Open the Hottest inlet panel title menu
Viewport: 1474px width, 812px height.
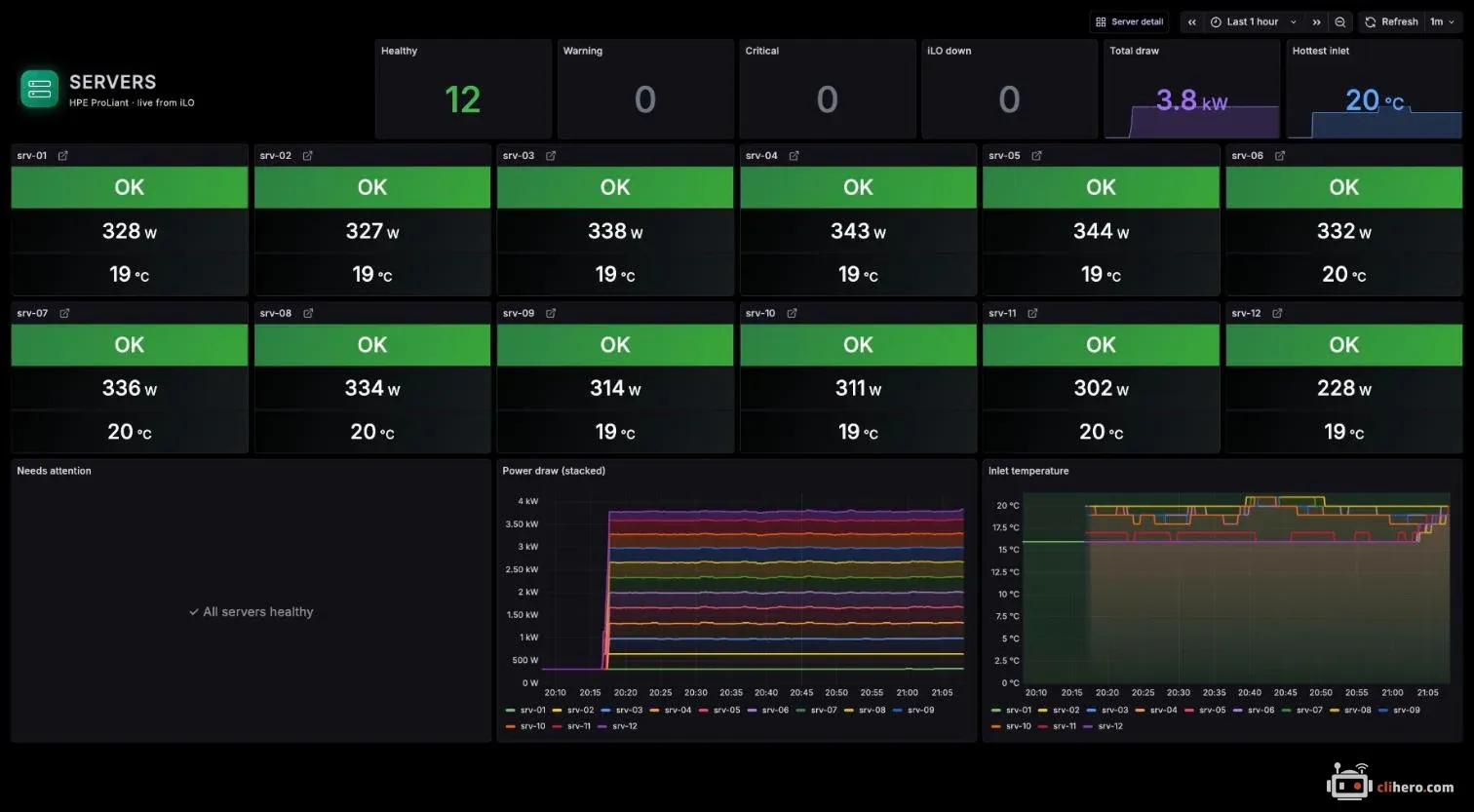1321,51
